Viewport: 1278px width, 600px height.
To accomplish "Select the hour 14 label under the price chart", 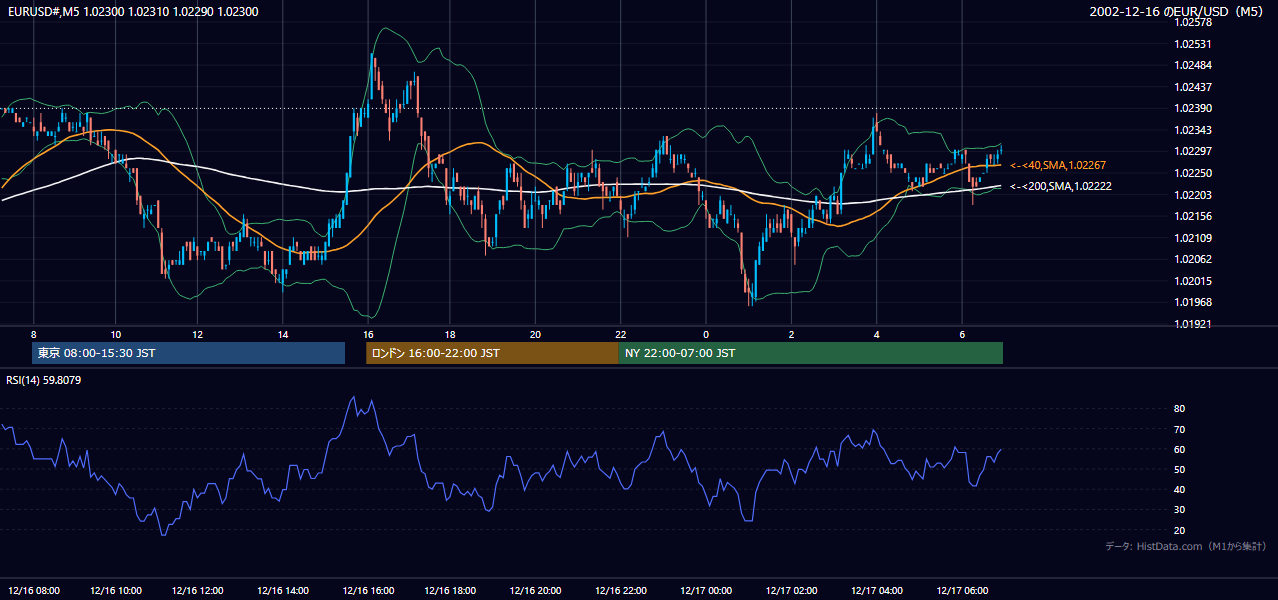I will [283, 334].
